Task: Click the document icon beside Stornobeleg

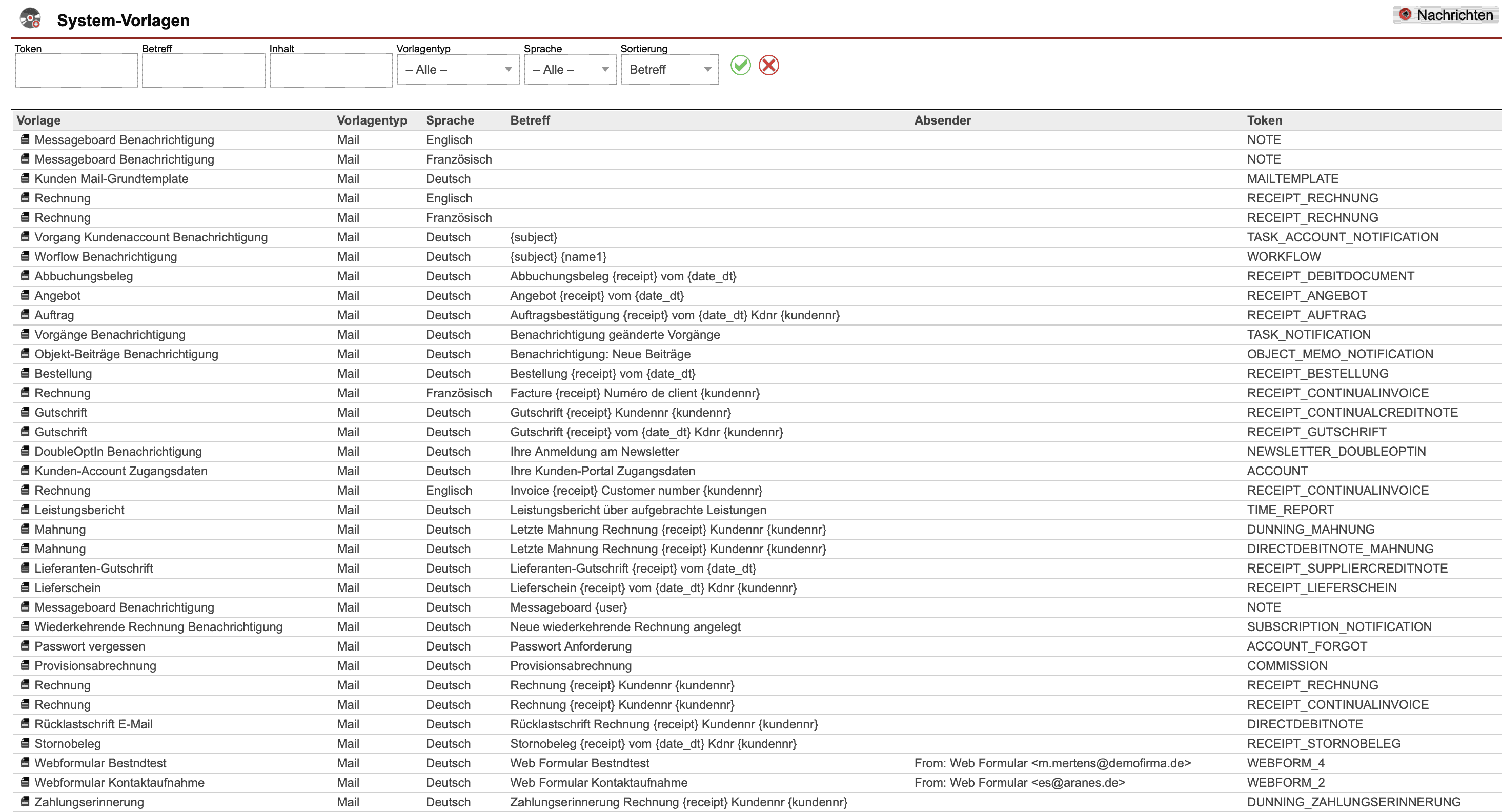Action: pyautogui.click(x=25, y=743)
